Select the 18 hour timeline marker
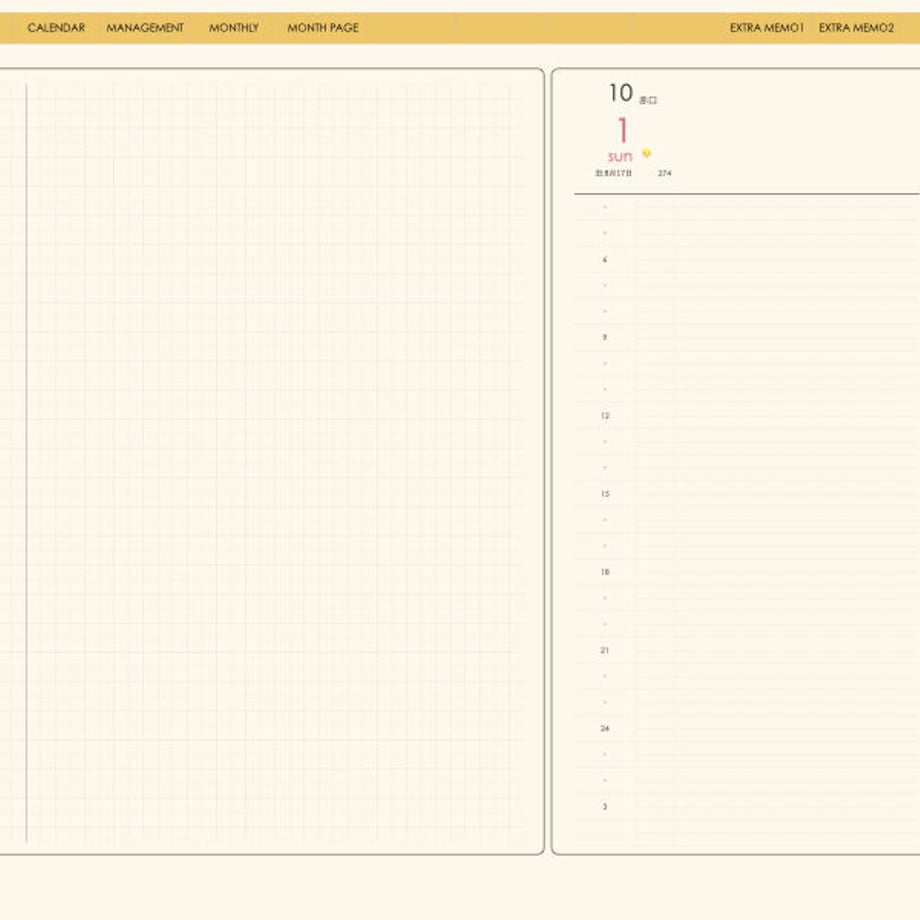Image resolution: width=920 pixels, height=920 pixels. [605, 571]
